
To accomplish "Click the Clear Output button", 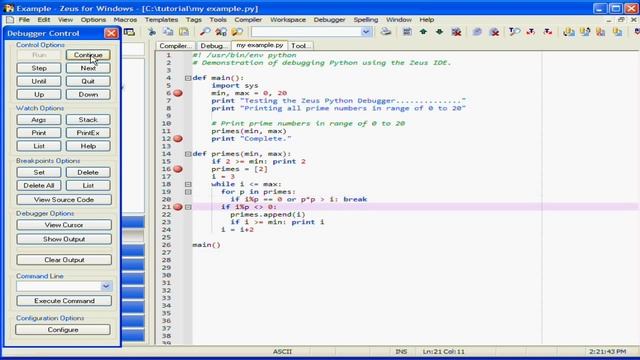I will (64, 260).
